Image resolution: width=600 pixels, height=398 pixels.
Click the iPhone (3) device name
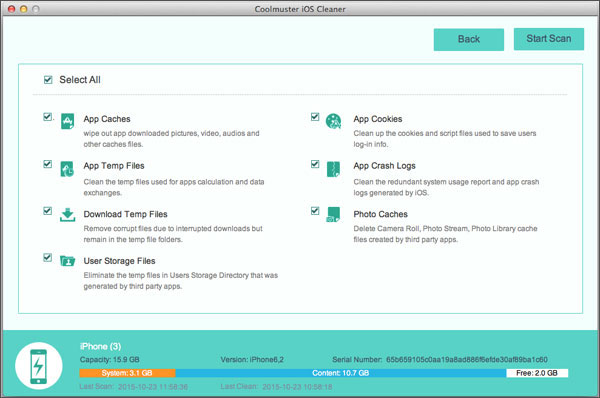101,347
